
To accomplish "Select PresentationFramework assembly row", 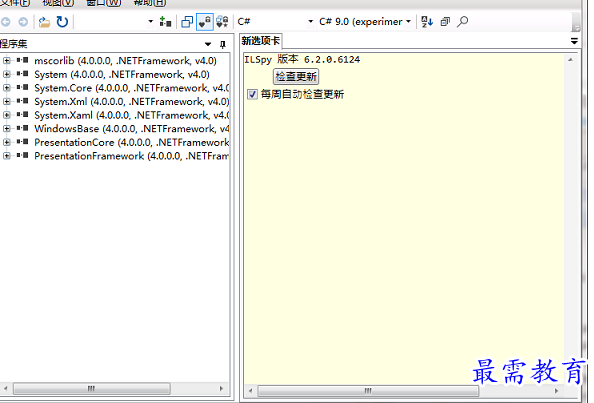I will [x=131, y=156].
